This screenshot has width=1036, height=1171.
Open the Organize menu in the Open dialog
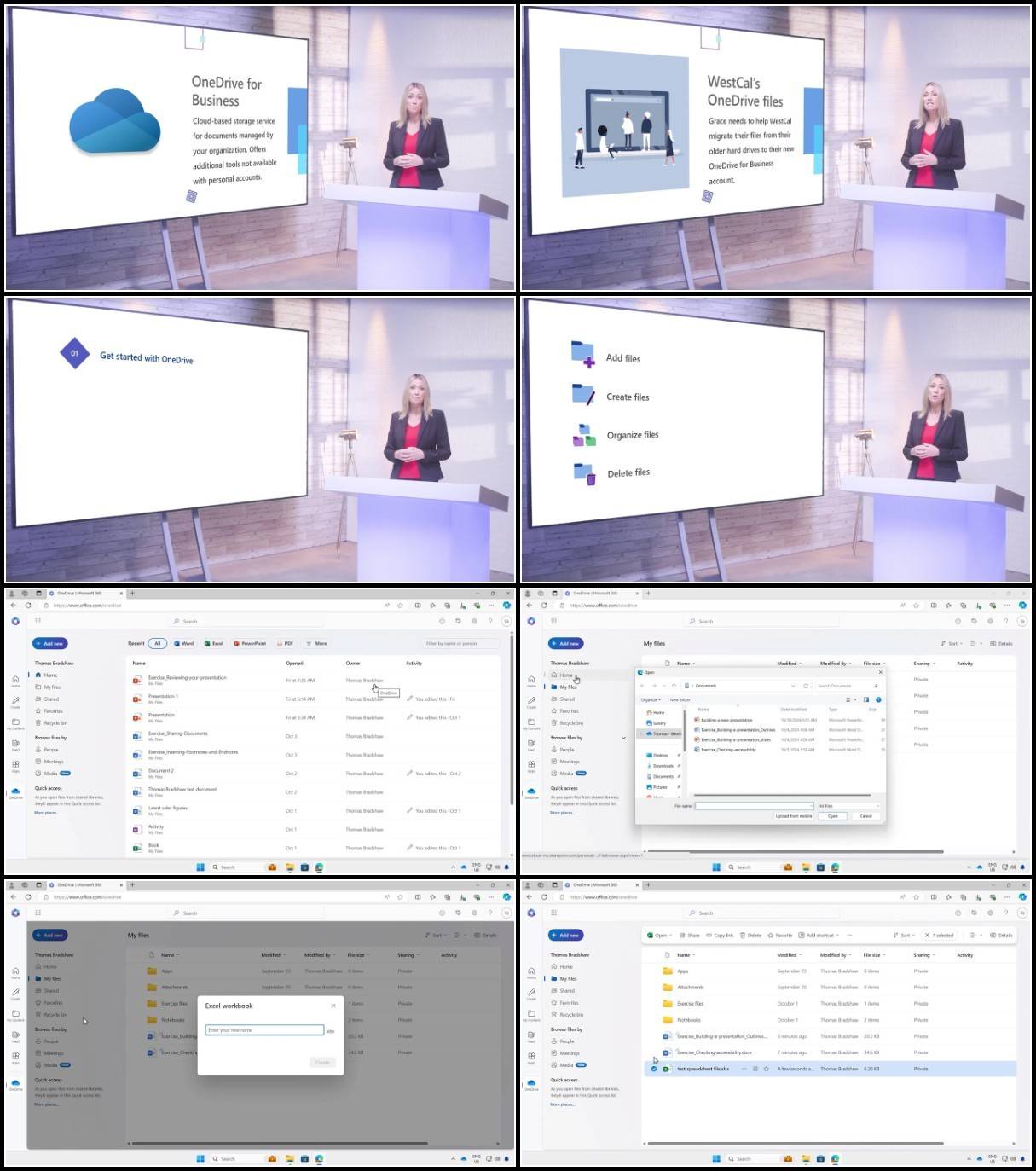coord(650,699)
